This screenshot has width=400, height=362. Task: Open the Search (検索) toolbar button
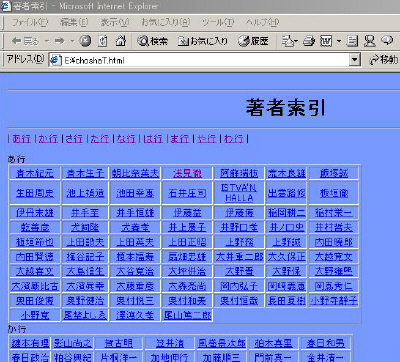coord(152,41)
